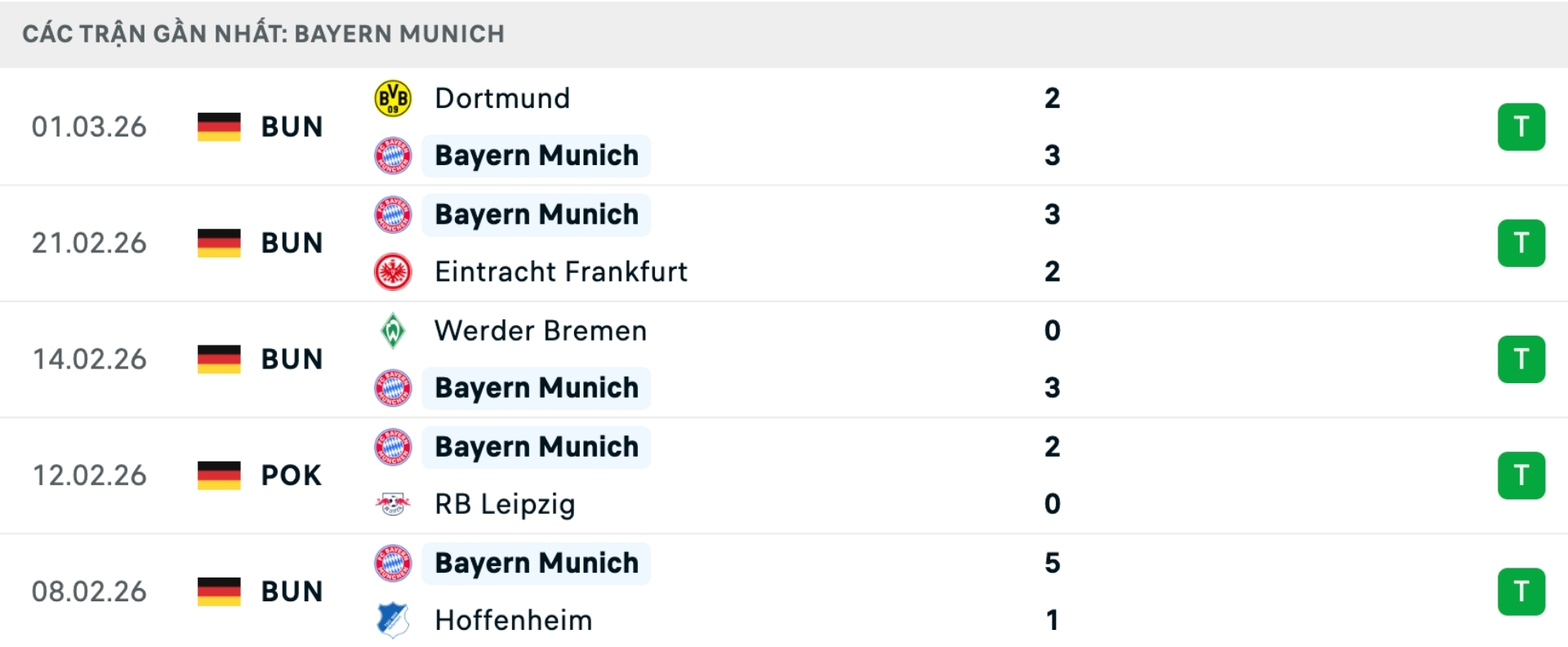Open the RB Leipzig crest icon
This screenshot has width=1568, height=647.
(393, 504)
